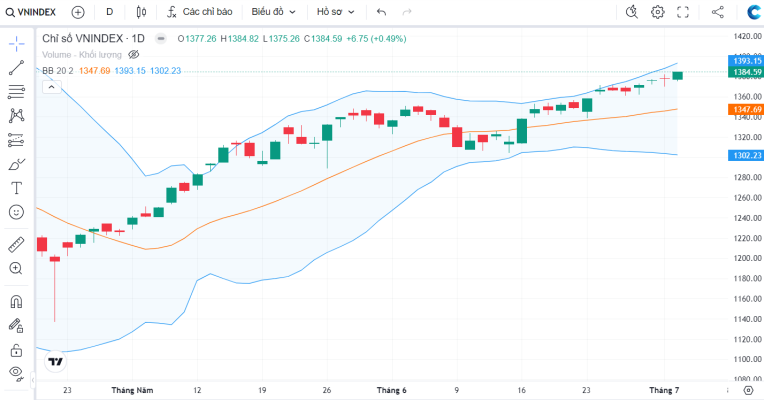764x400 pixels.
Task: Share the chart
Action: [x=718, y=12]
